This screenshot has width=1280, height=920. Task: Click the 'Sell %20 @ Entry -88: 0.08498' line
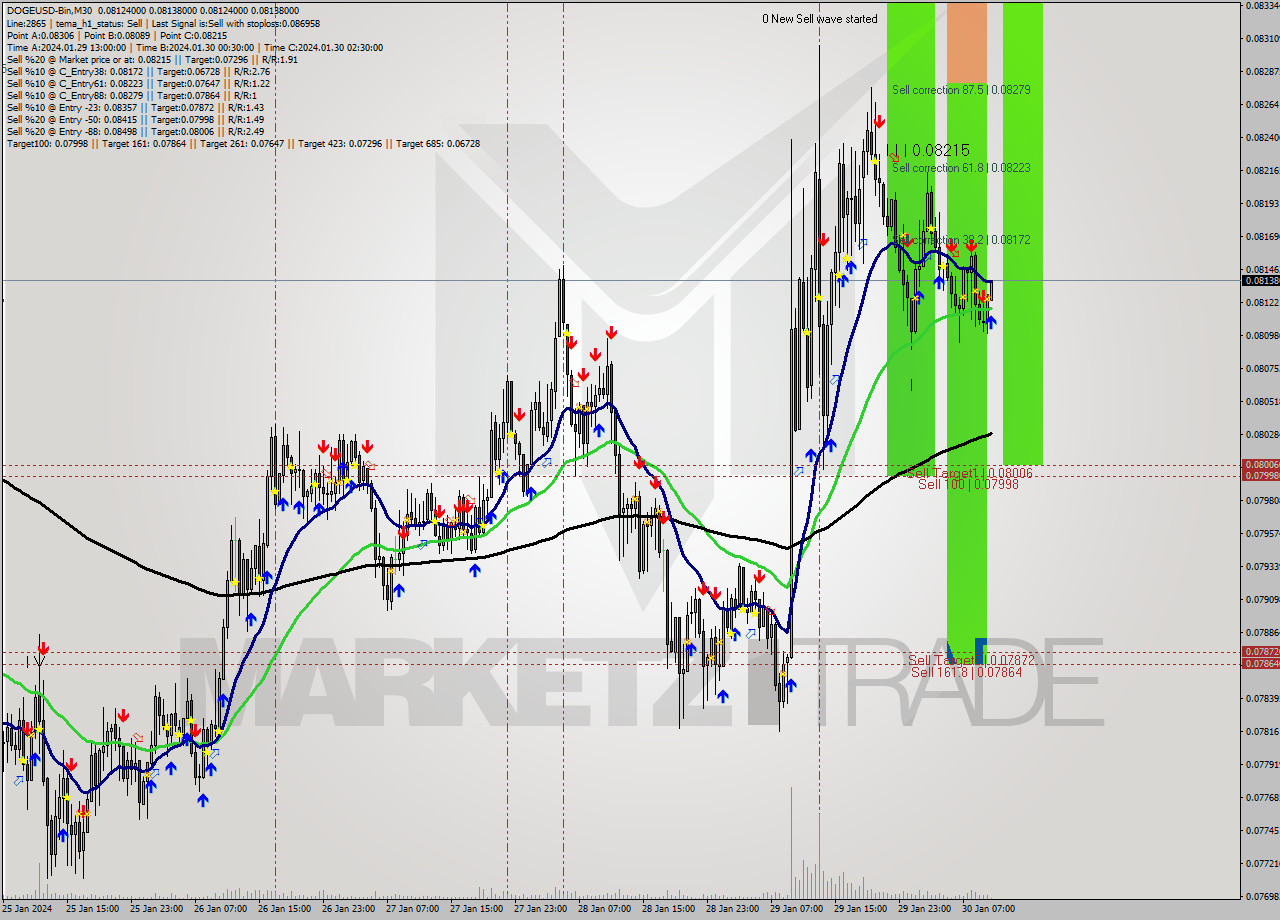135,131
